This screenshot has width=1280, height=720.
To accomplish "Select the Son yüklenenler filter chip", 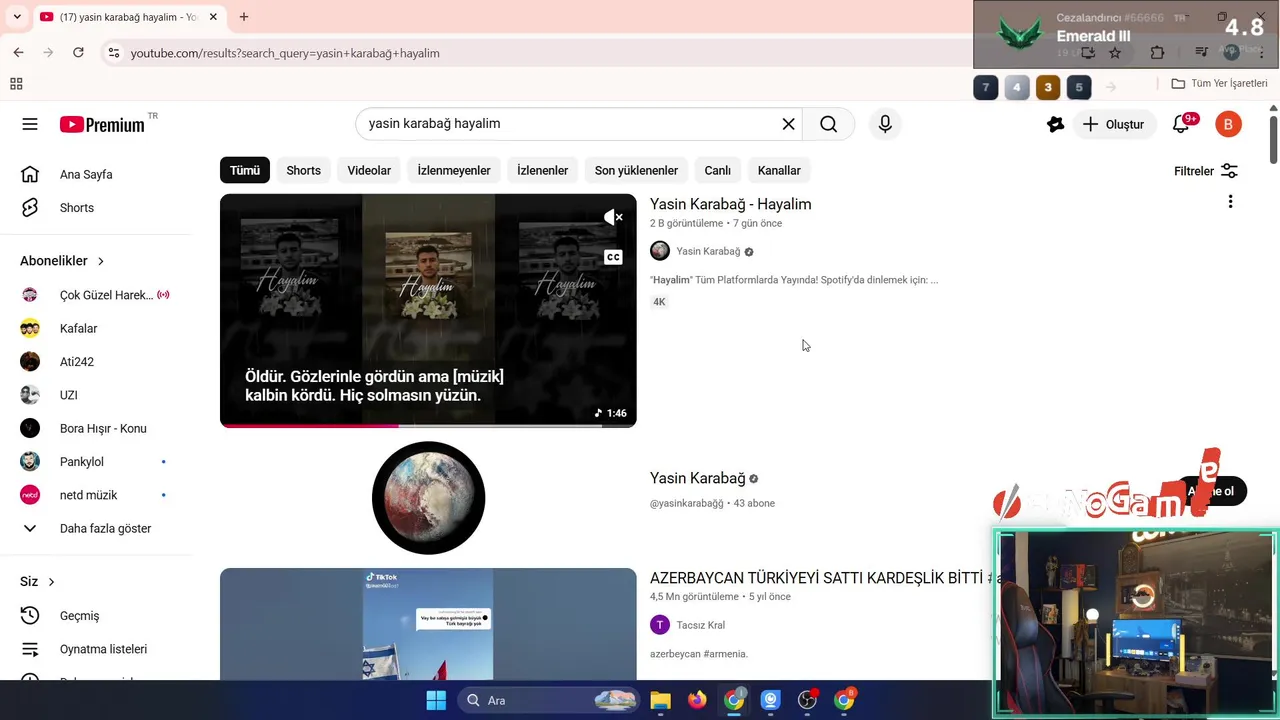I will pos(636,170).
